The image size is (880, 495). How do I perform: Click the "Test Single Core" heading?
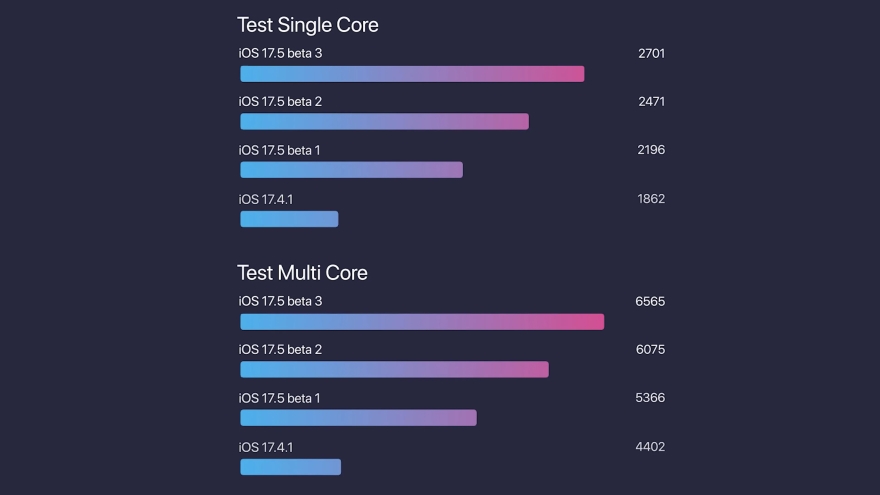pos(307,25)
